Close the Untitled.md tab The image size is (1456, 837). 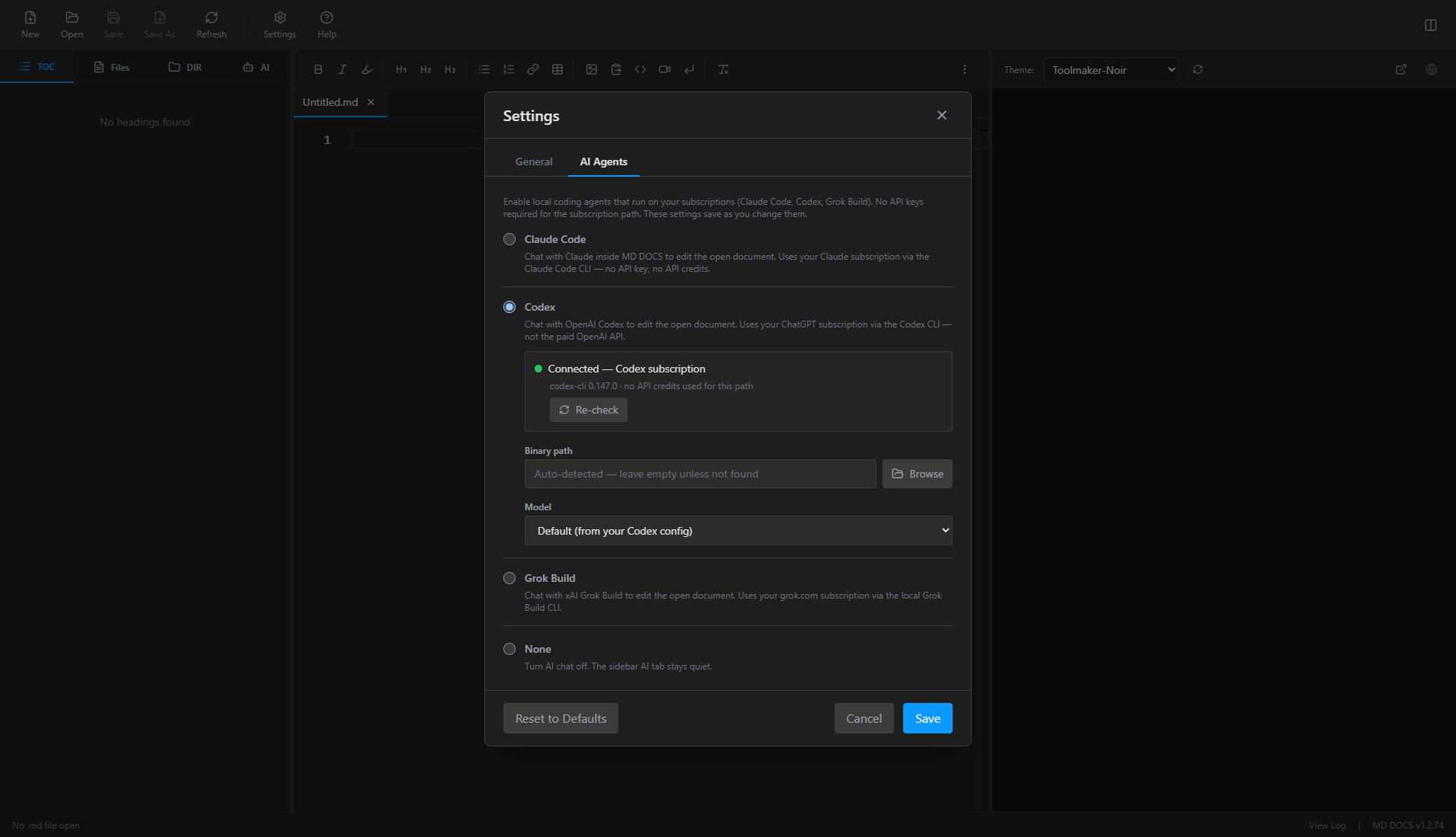pos(371,102)
